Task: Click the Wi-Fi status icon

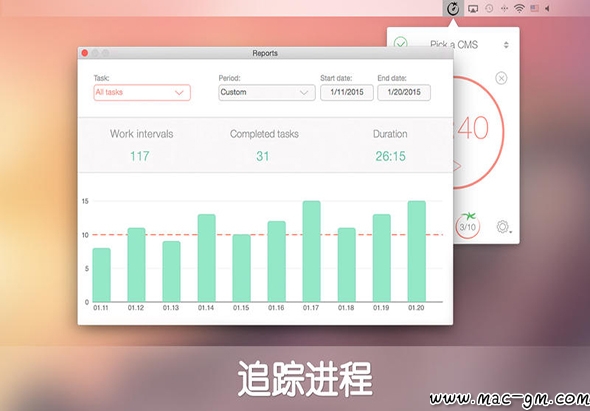Action: [x=519, y=8]
